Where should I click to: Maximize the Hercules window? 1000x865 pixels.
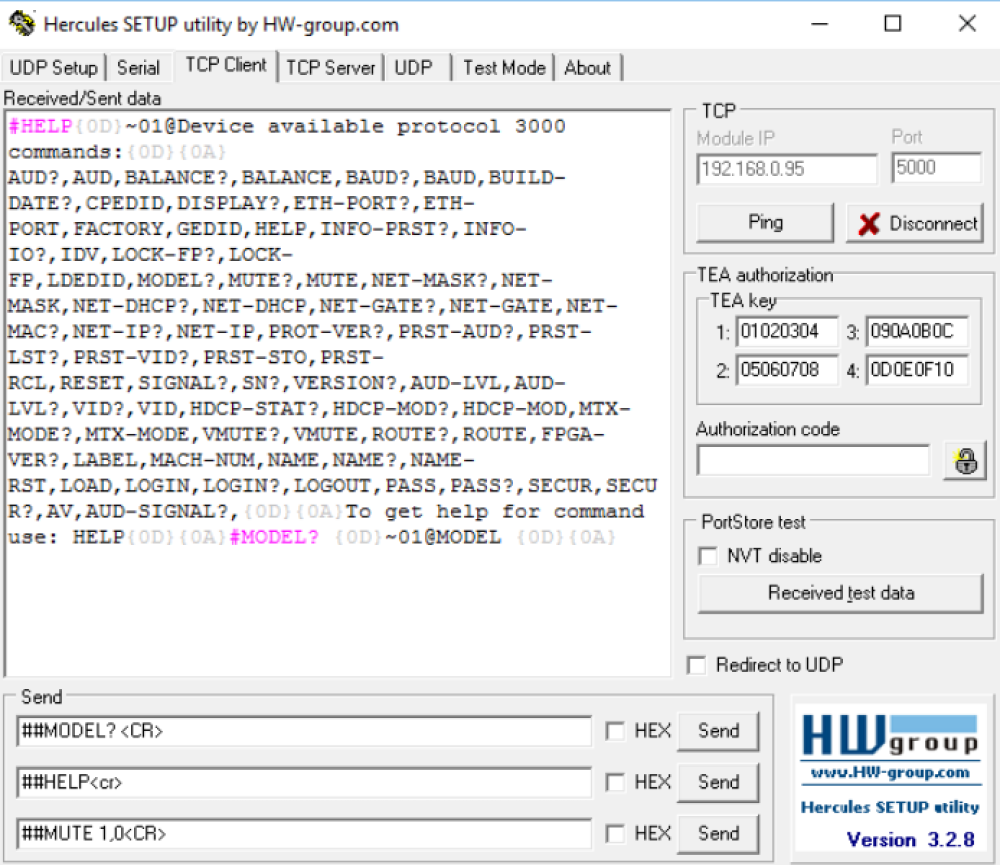click(893, 24)
